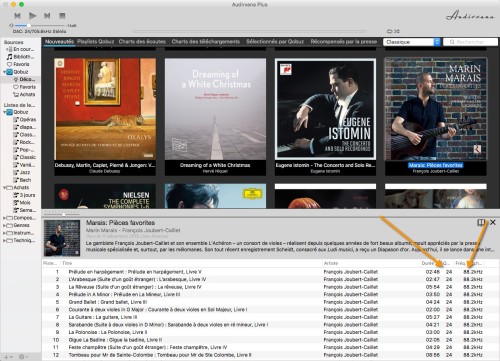This screenshot has height=361, width=500.
Task: Collapse the Qobuz source tree
Action: pos(4,72)
